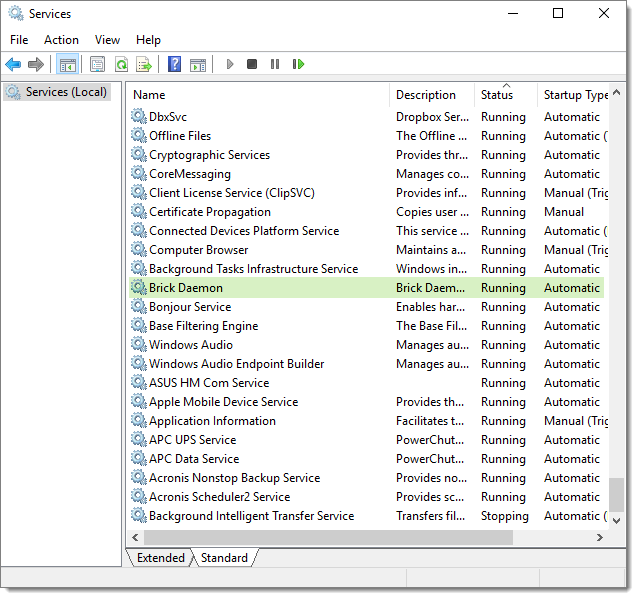Screen dimensions: 637x598
Task: Click gear icon of Computer Browser row
Action: click(139, 250)
